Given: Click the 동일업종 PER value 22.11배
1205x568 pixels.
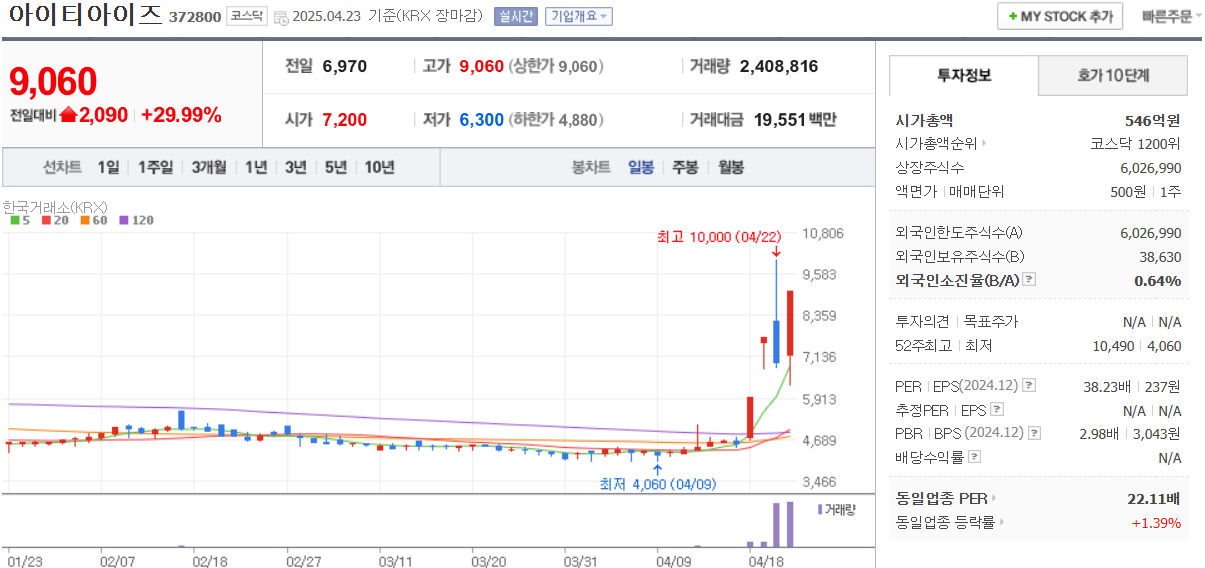Looking at the screenshot, I should [1153, 498].
